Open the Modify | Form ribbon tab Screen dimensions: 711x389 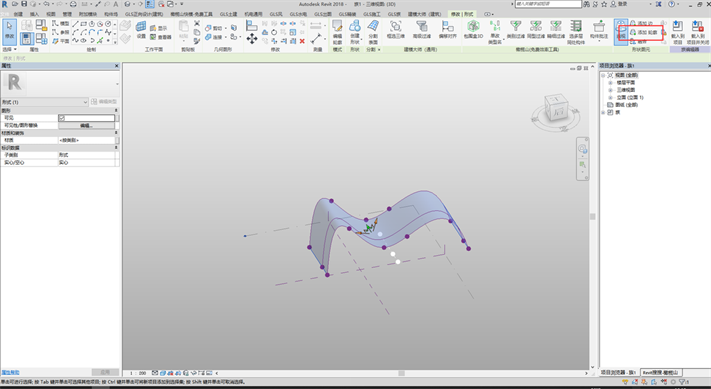(462, 14)
